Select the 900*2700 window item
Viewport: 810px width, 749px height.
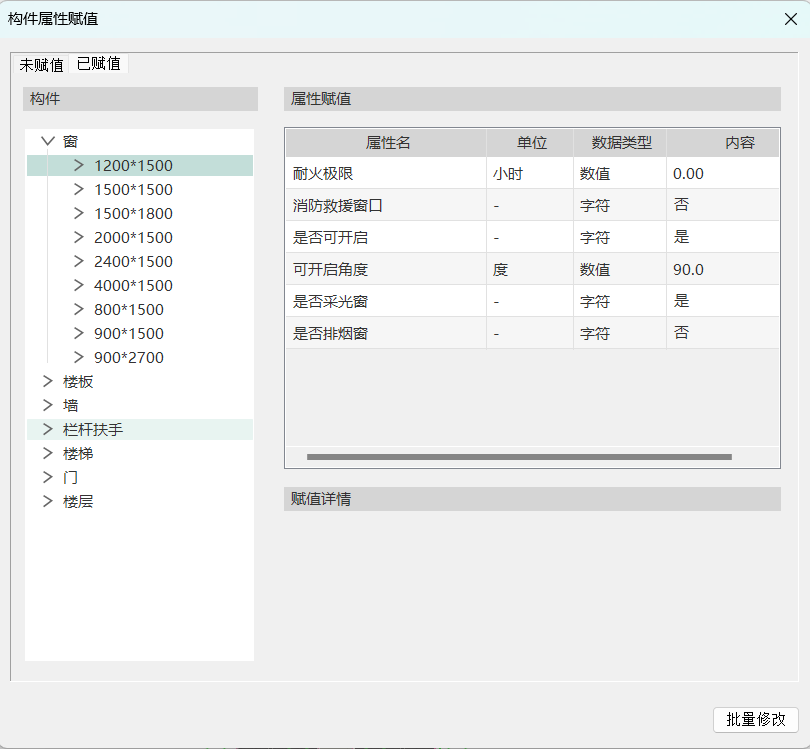click(129, 358)
